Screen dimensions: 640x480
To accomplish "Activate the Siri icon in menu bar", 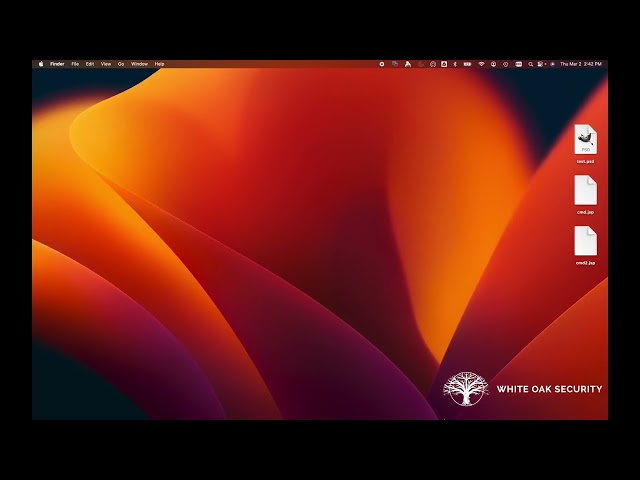I will point(553,64).
